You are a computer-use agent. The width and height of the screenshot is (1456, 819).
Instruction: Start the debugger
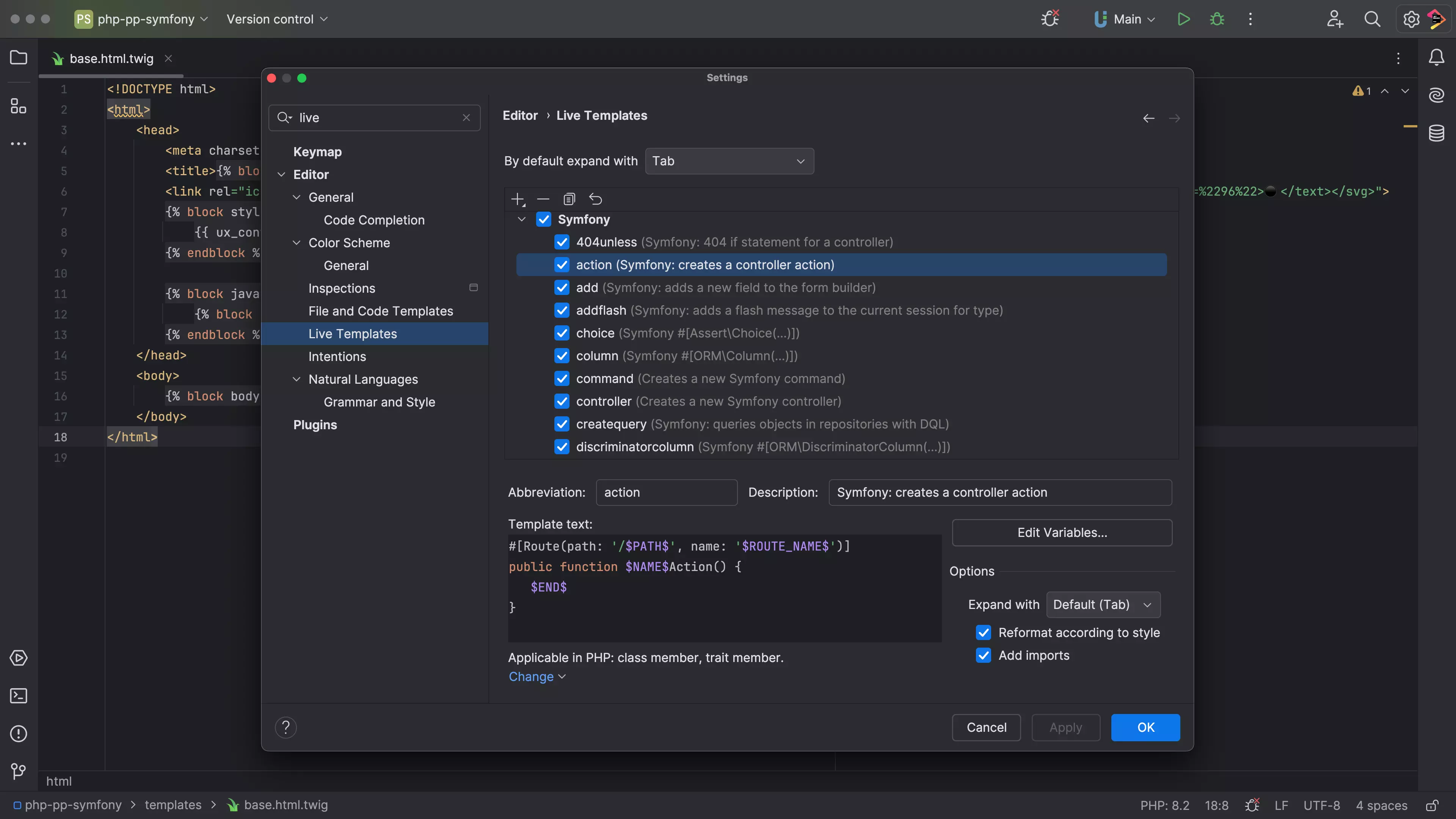click(1217, 19)
